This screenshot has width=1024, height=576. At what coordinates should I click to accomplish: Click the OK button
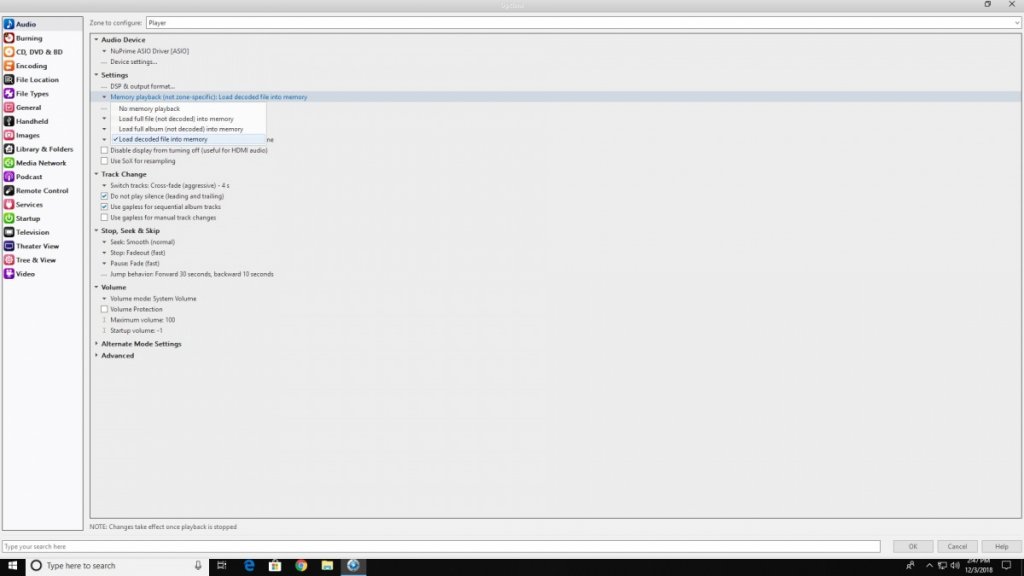(x=912, y=547)
